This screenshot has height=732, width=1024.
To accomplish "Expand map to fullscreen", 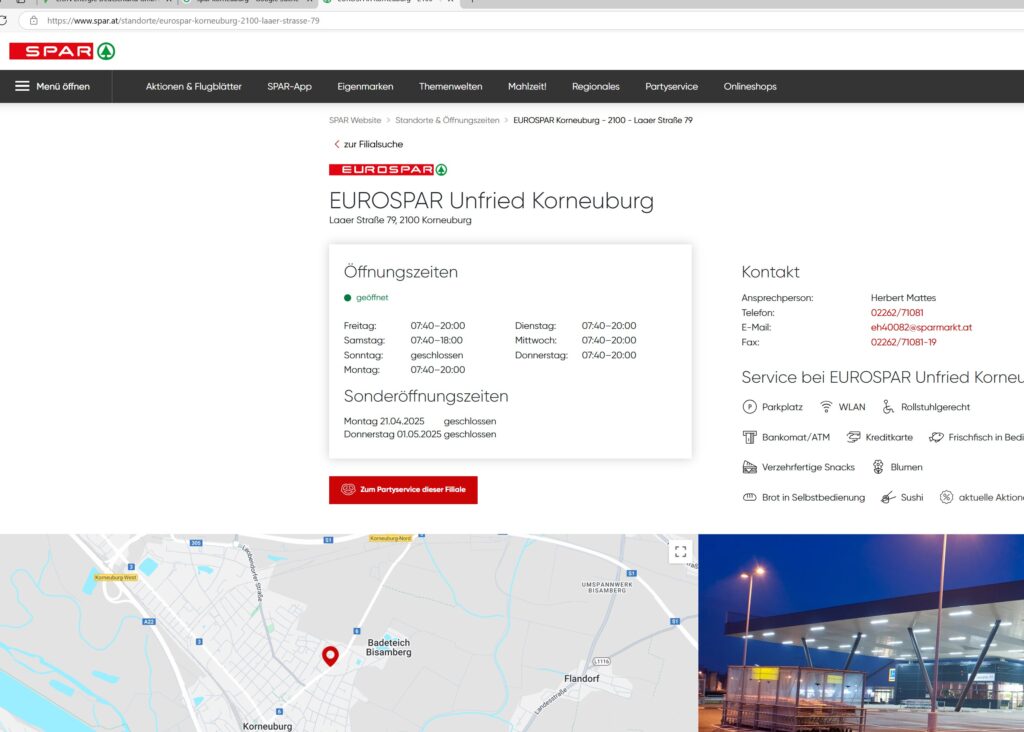I will click(680, 552).
